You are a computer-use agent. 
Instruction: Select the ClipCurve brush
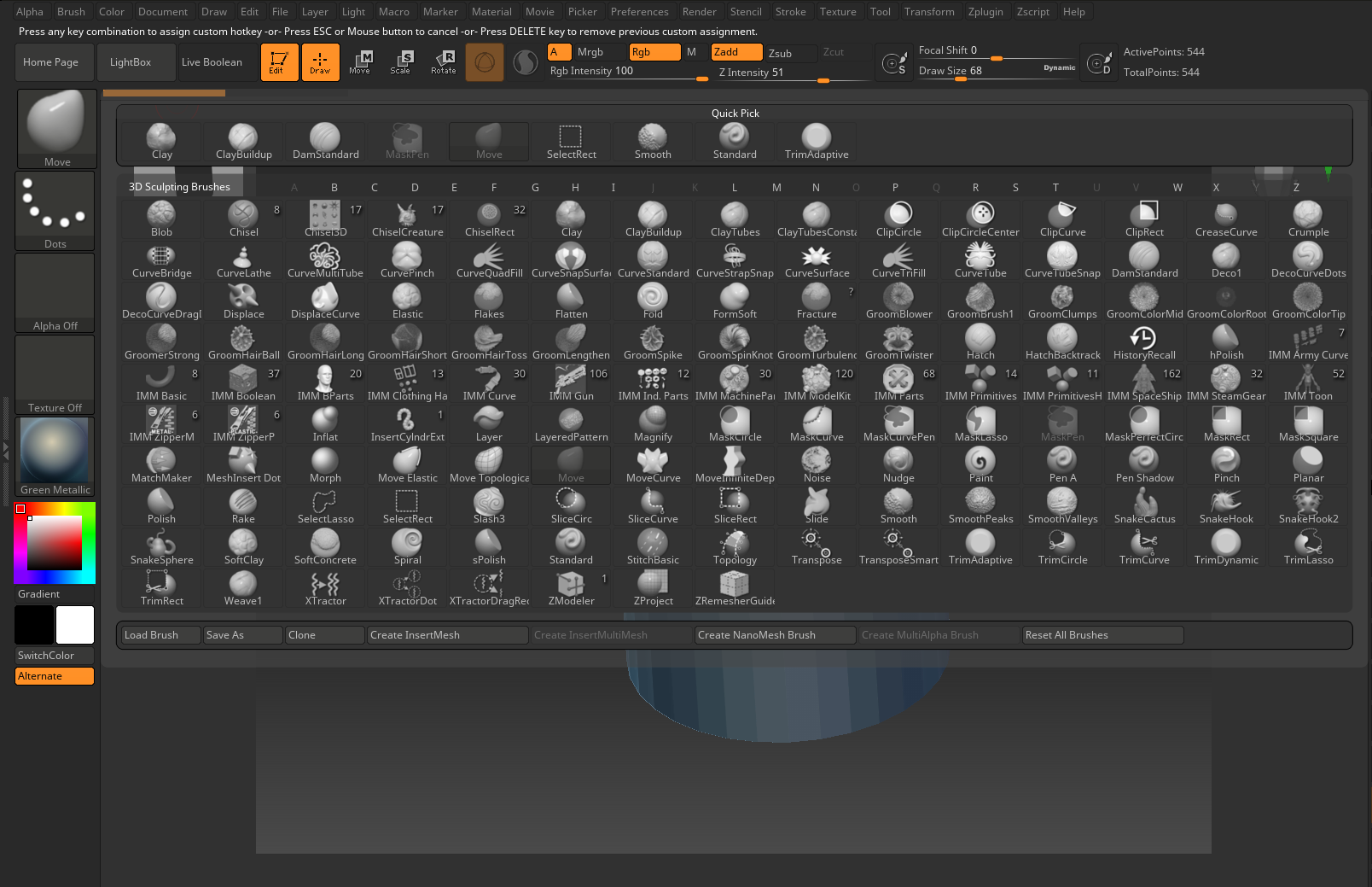(1062, 219)
